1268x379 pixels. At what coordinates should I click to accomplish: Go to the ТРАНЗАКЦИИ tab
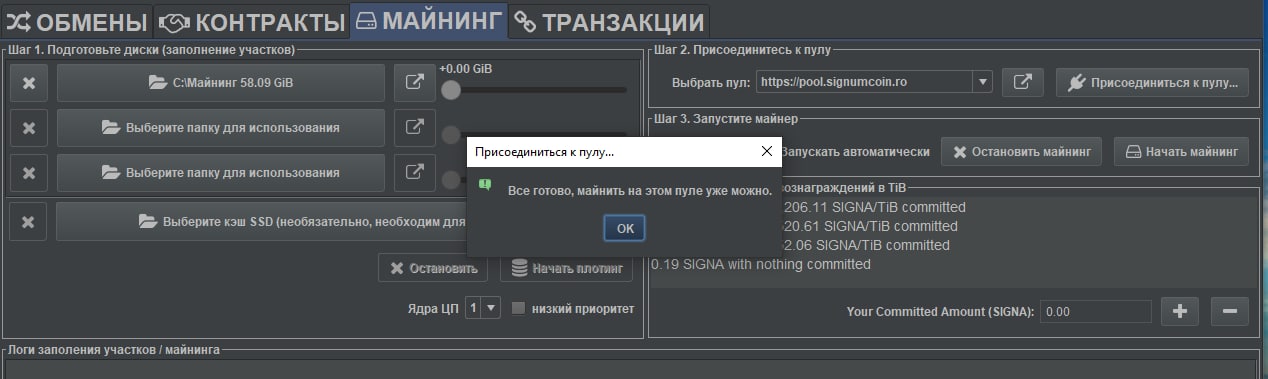608,21
